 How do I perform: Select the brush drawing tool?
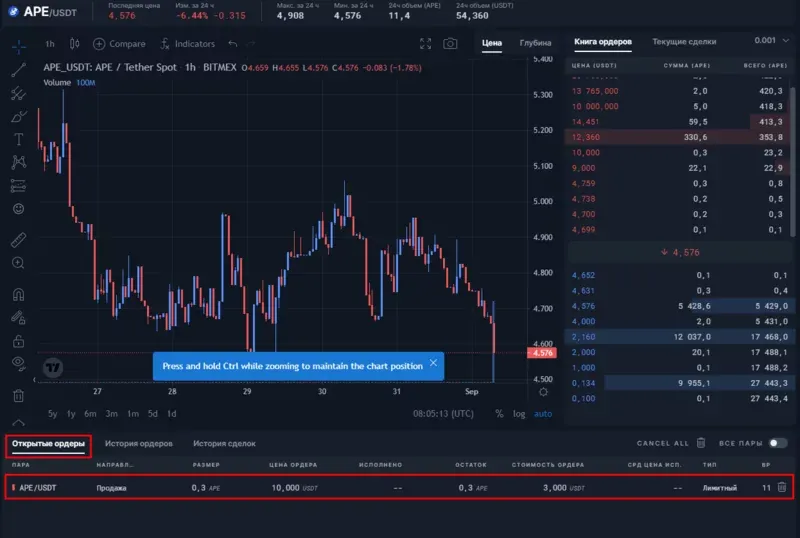pyautogui.click(x=18, y=116)
